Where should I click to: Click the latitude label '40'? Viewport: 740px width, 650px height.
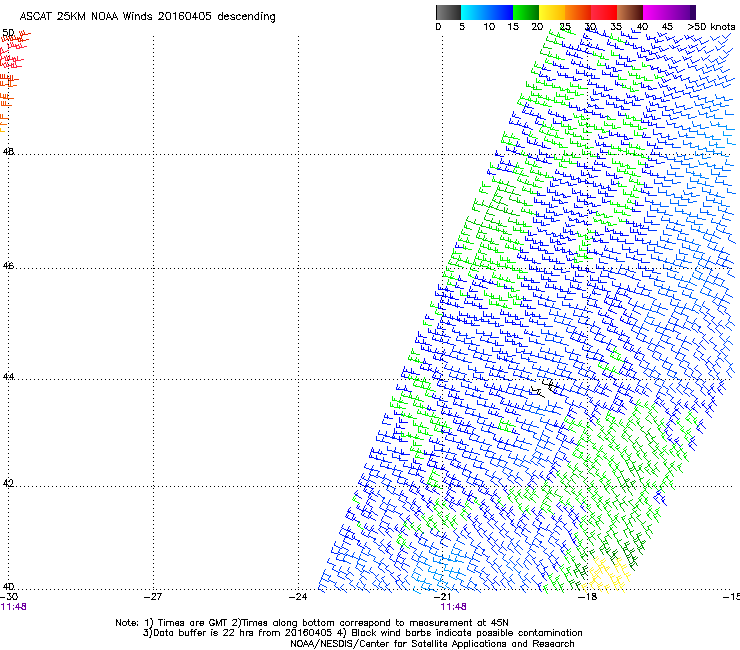point(8,586)
